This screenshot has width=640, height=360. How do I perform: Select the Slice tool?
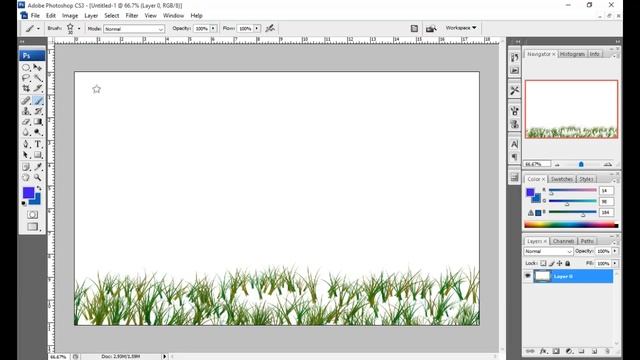(38, 88)
